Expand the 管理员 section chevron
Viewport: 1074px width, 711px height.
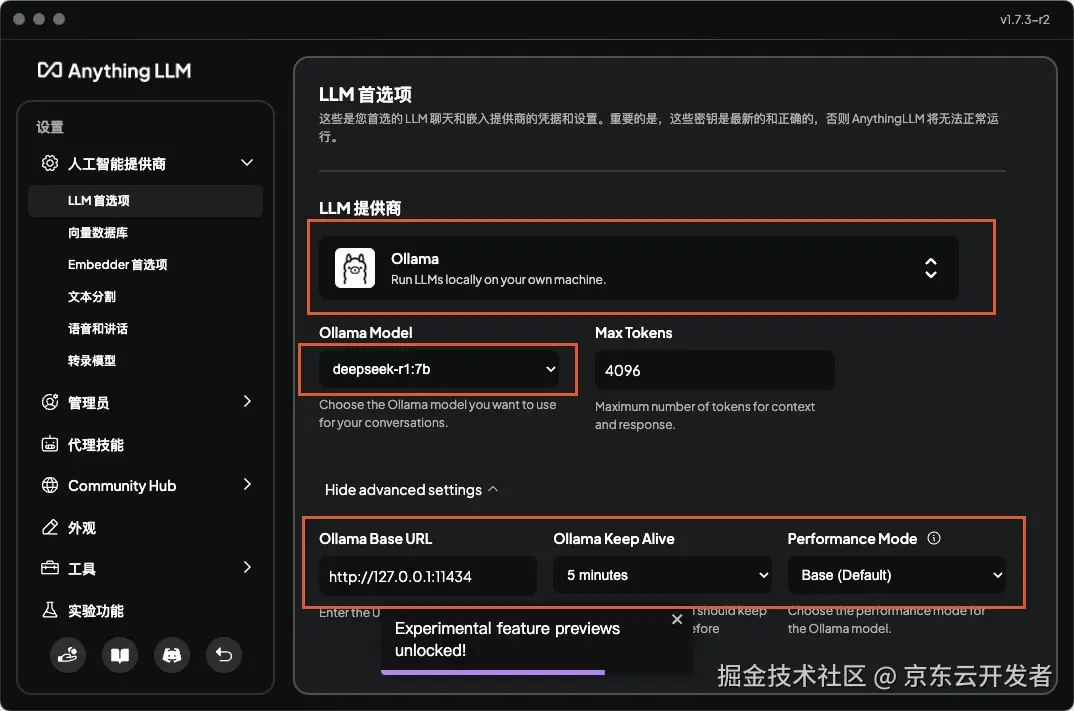coord(247,401)
